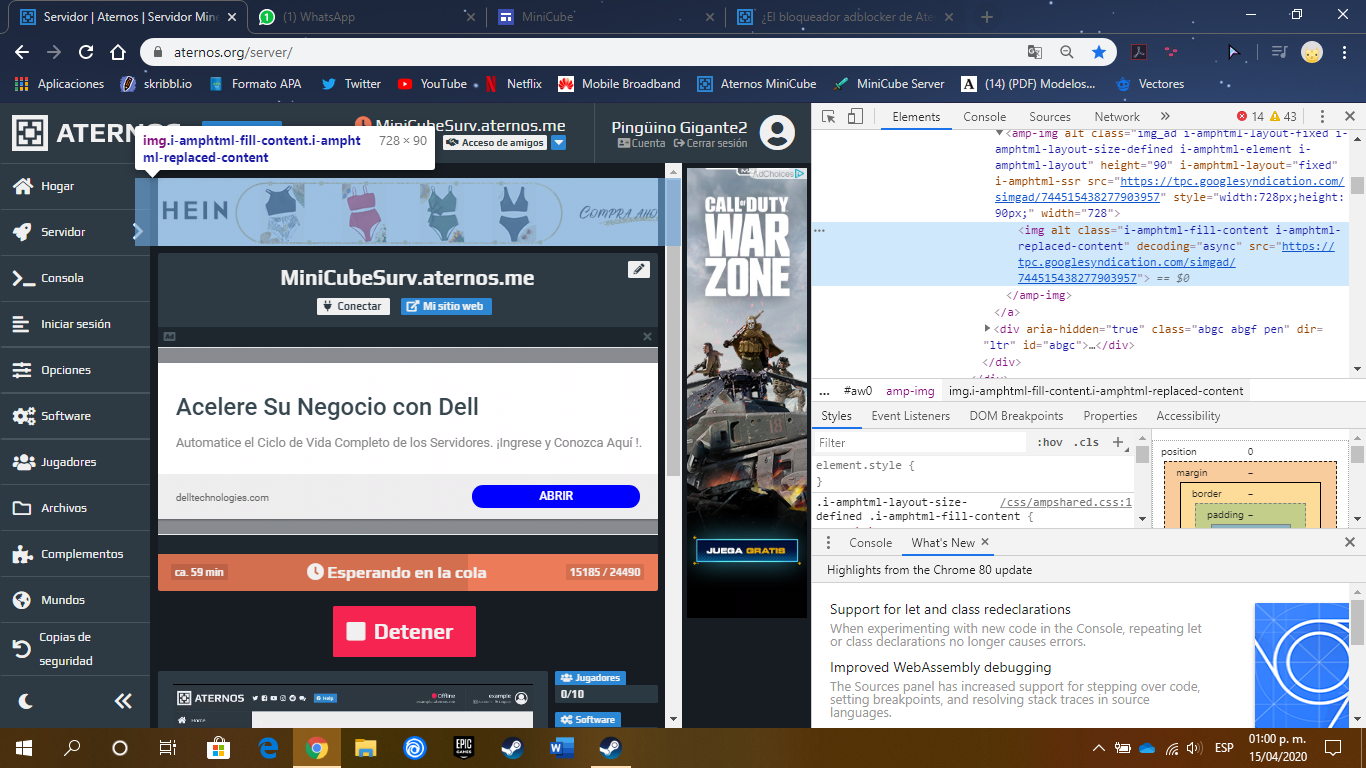Switch to the Sources tab in DevTools

click(1050, 117)
